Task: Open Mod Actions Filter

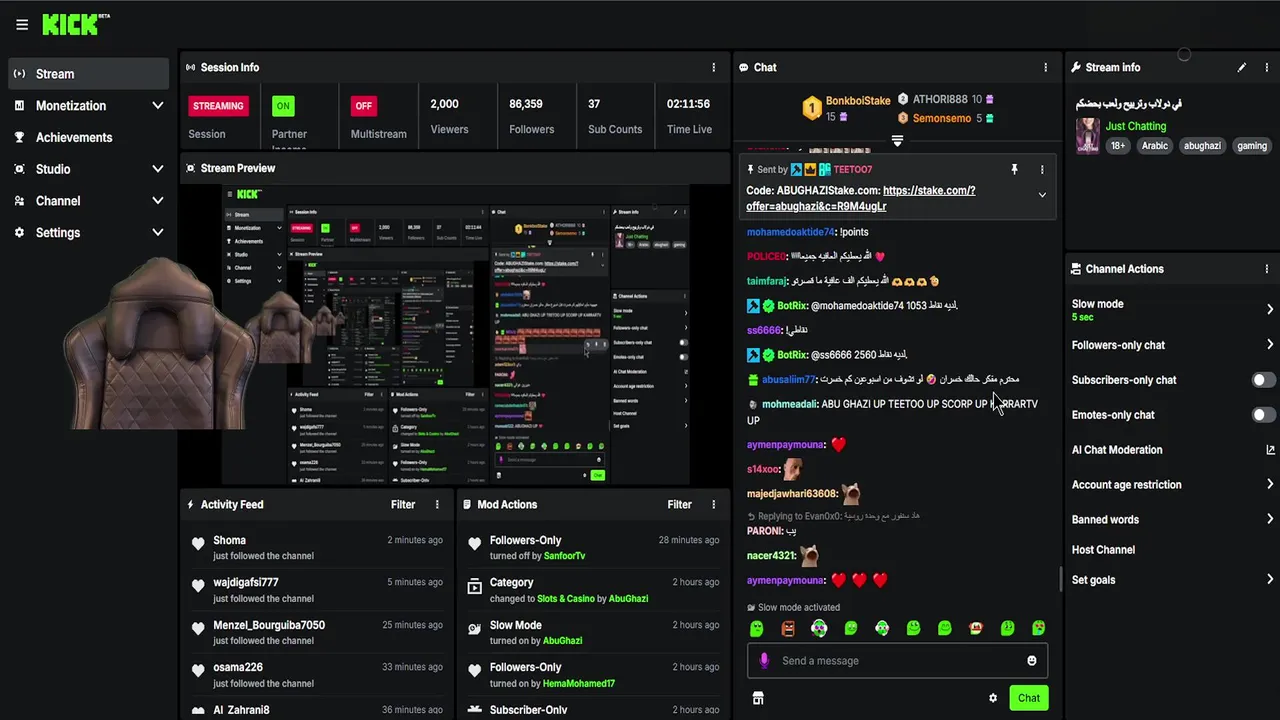Action: (679, 504)
